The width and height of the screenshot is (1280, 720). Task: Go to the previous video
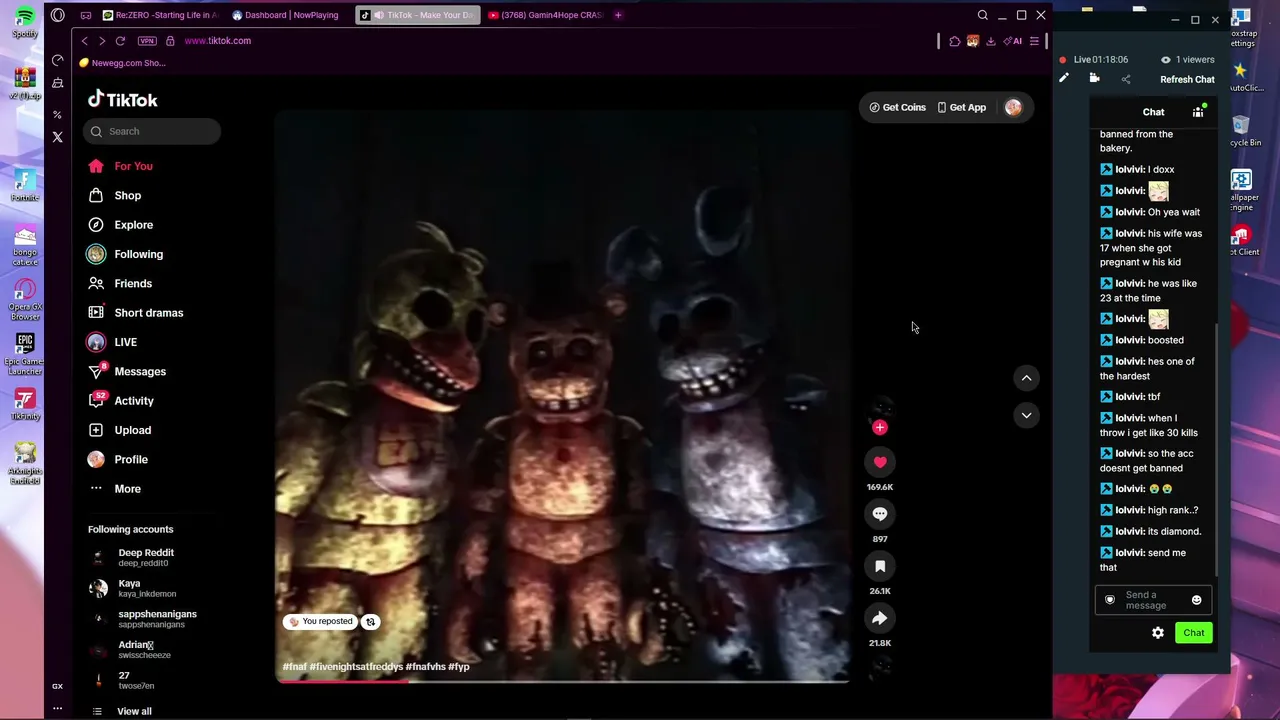(1026, 378)
